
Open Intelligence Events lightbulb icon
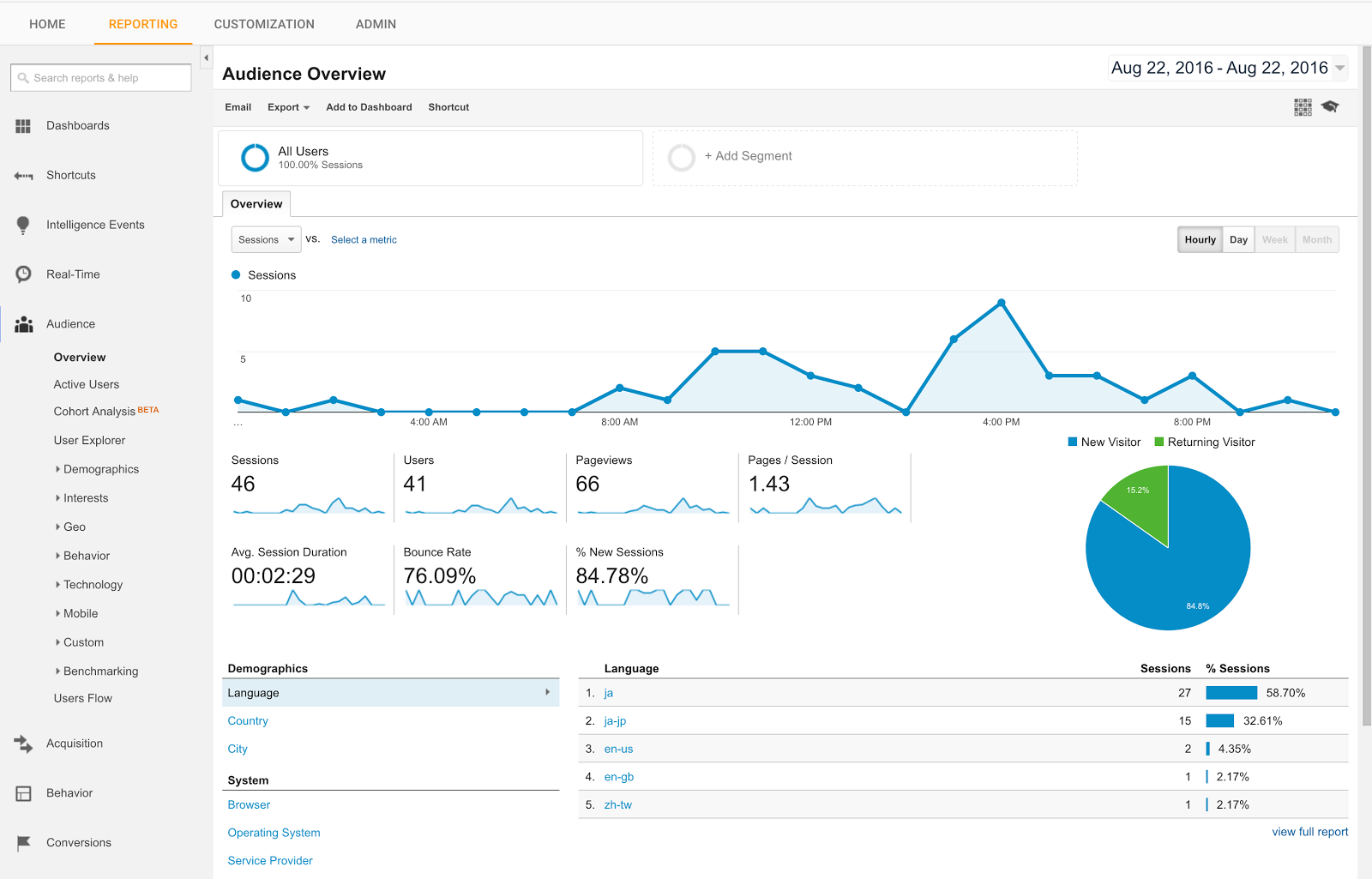pos(23,226)
